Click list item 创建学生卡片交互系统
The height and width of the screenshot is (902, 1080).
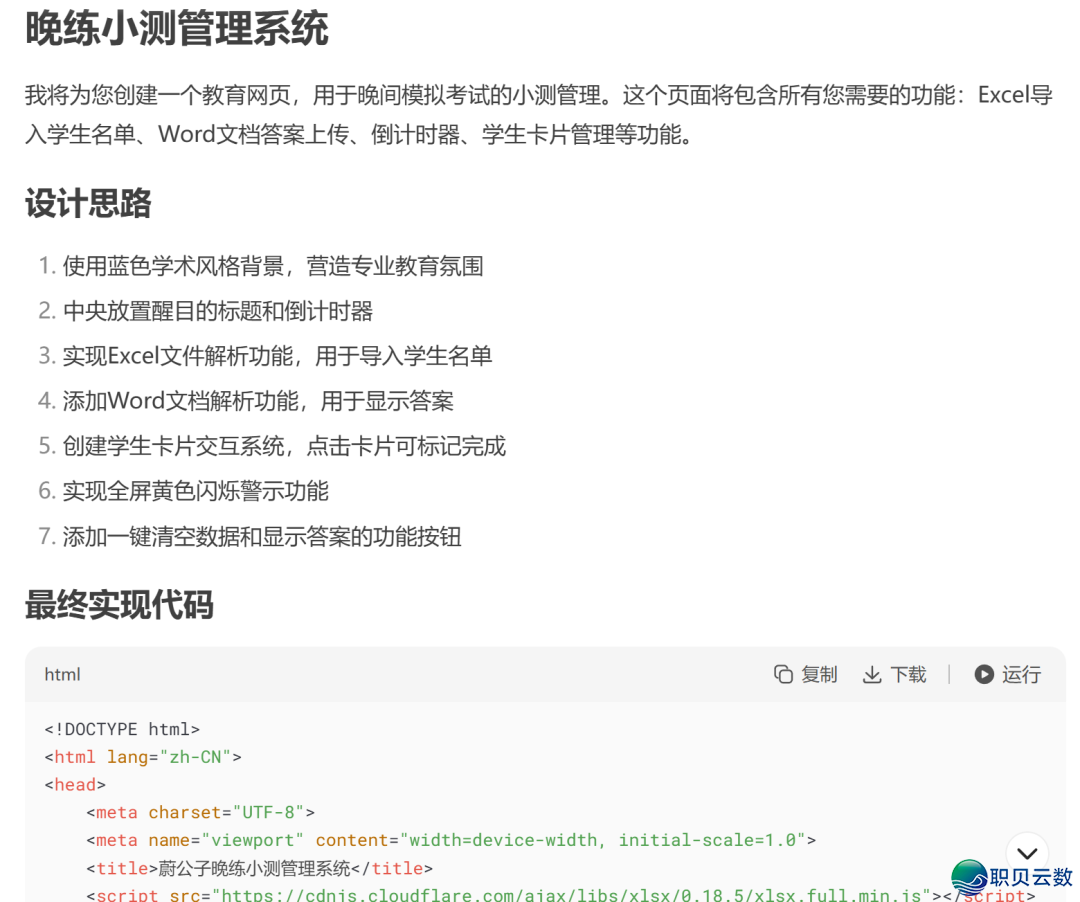coord(284,446)
